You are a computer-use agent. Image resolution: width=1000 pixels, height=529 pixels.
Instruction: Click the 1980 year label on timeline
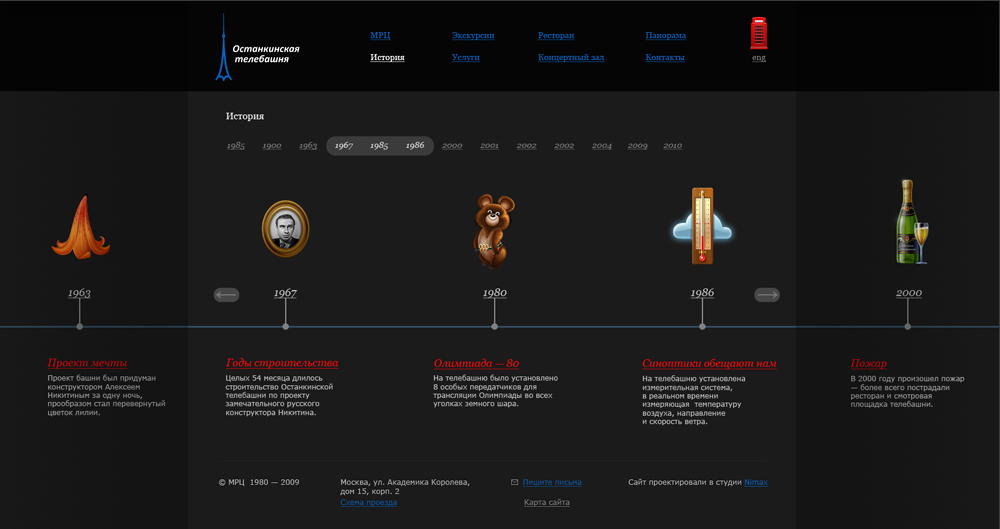click(494, 293)
